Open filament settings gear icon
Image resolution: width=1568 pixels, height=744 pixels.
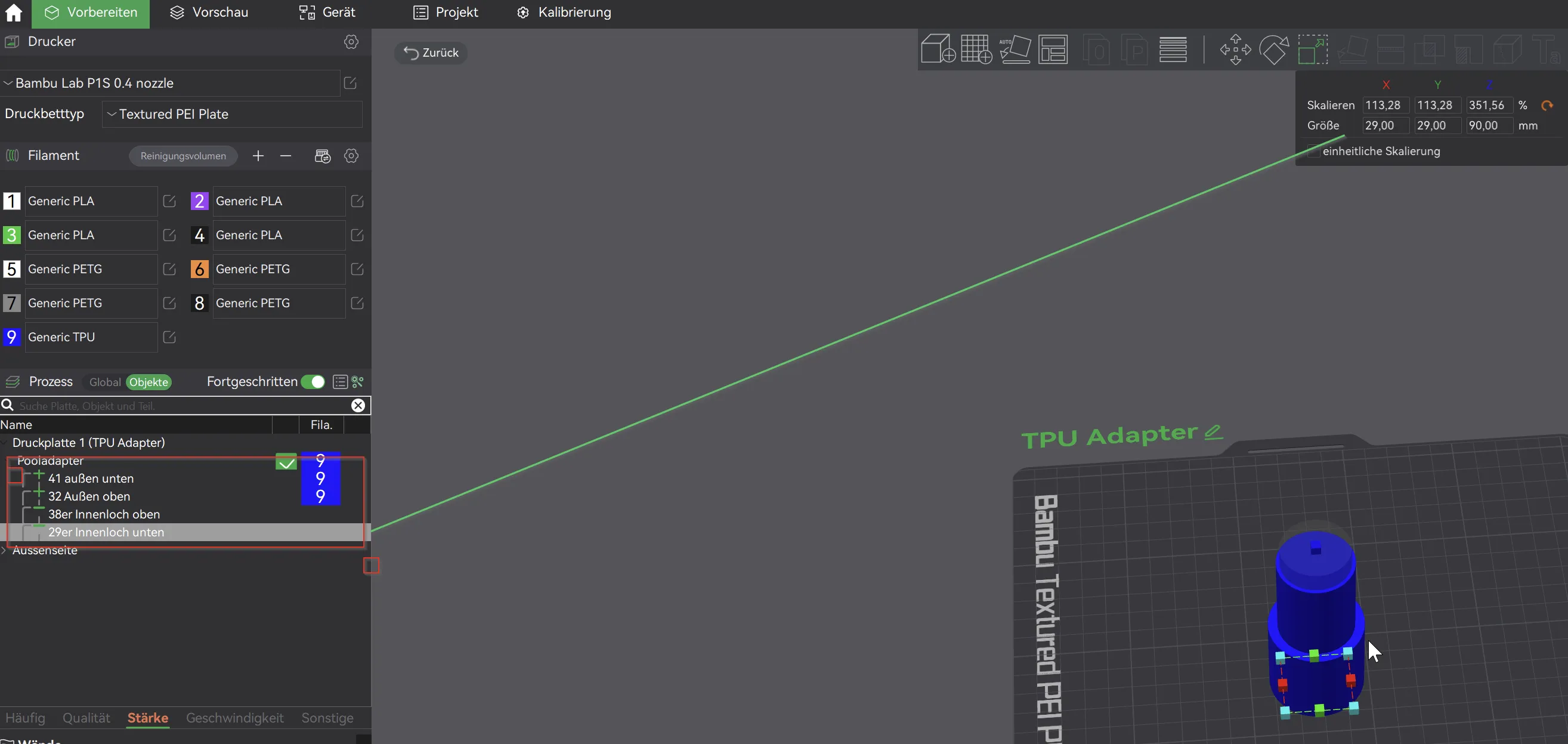351,156
